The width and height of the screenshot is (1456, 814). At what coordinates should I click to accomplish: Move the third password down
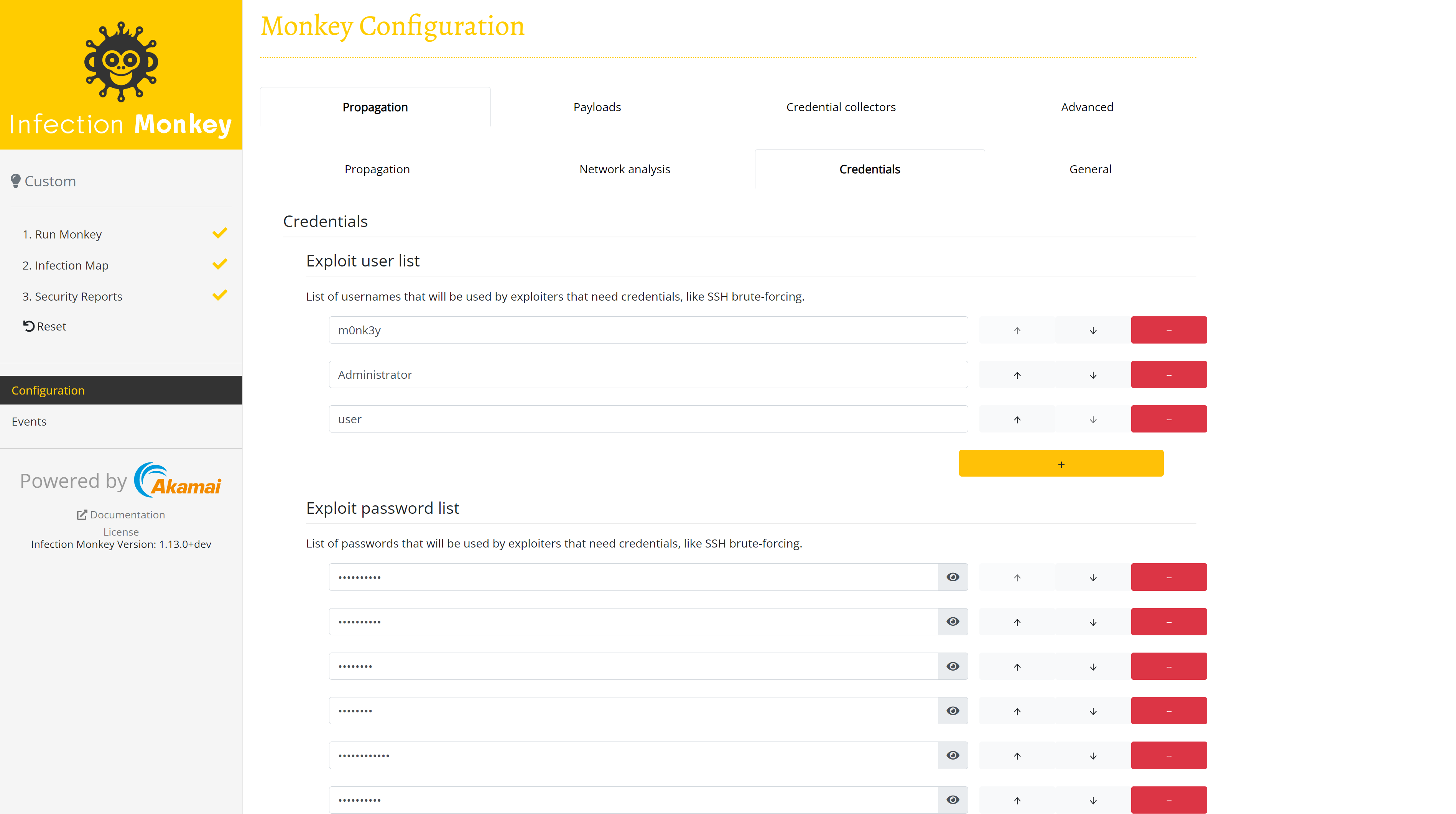(1092, 666)
